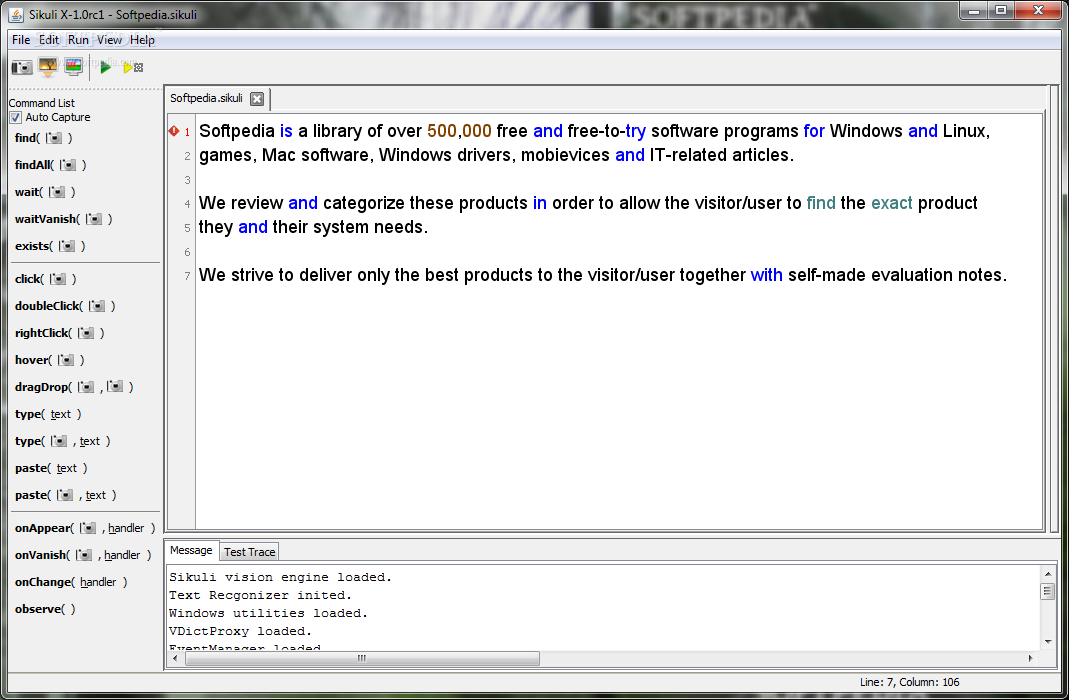Insert the onChange( handler ) command
1069x700 pixels.
click(x=71, y=582)
